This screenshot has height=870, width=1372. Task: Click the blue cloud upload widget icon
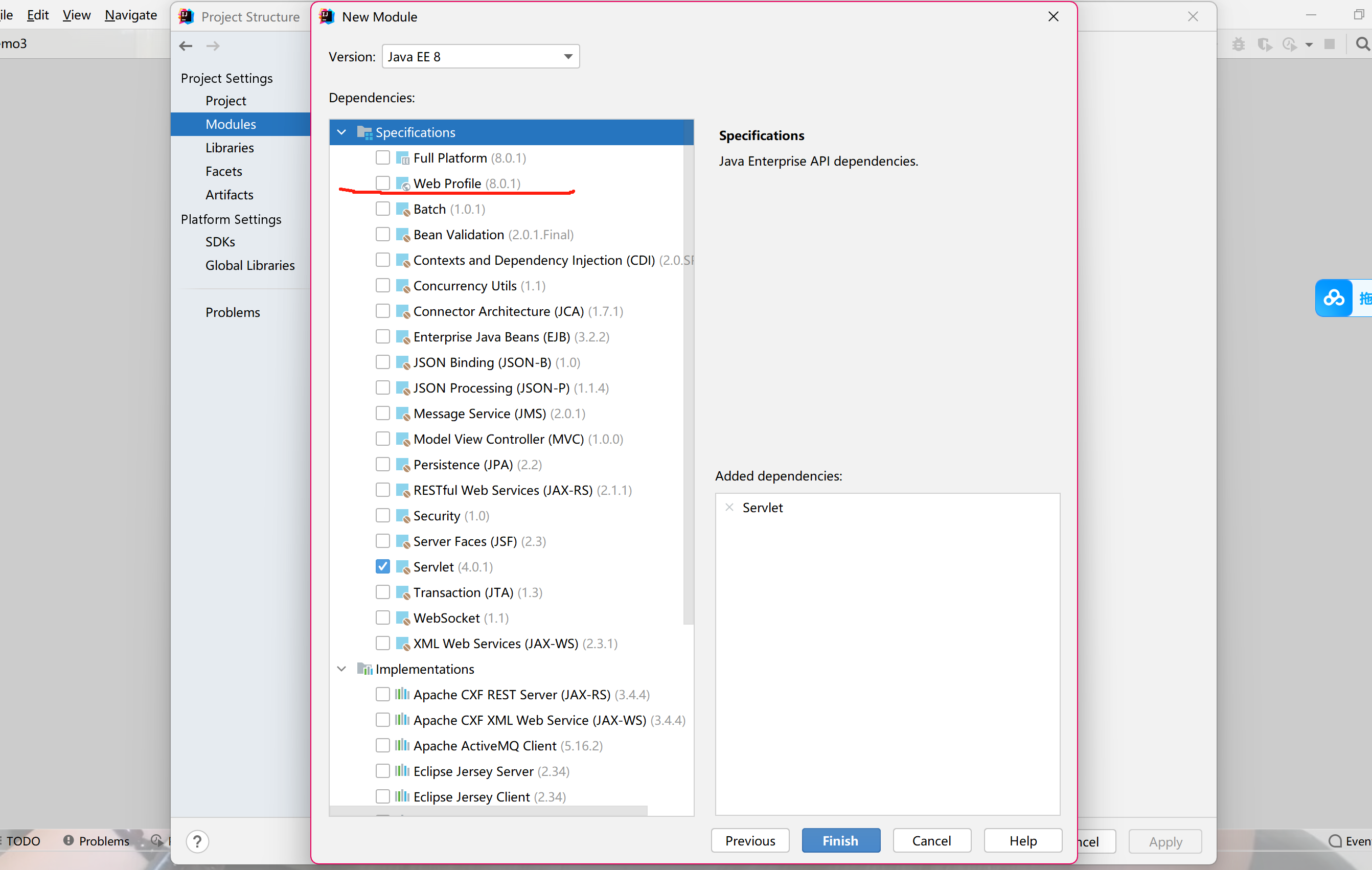[x=1333, y=297]
